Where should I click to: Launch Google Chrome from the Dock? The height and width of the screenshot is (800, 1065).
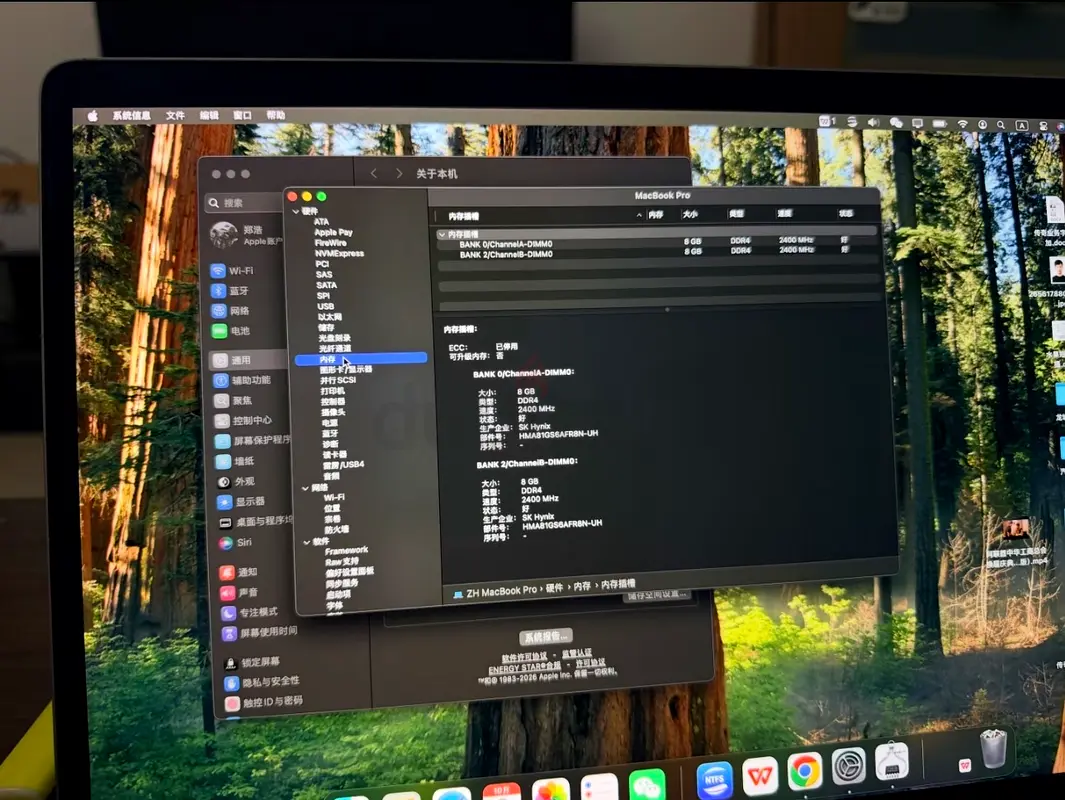[805, 772]
